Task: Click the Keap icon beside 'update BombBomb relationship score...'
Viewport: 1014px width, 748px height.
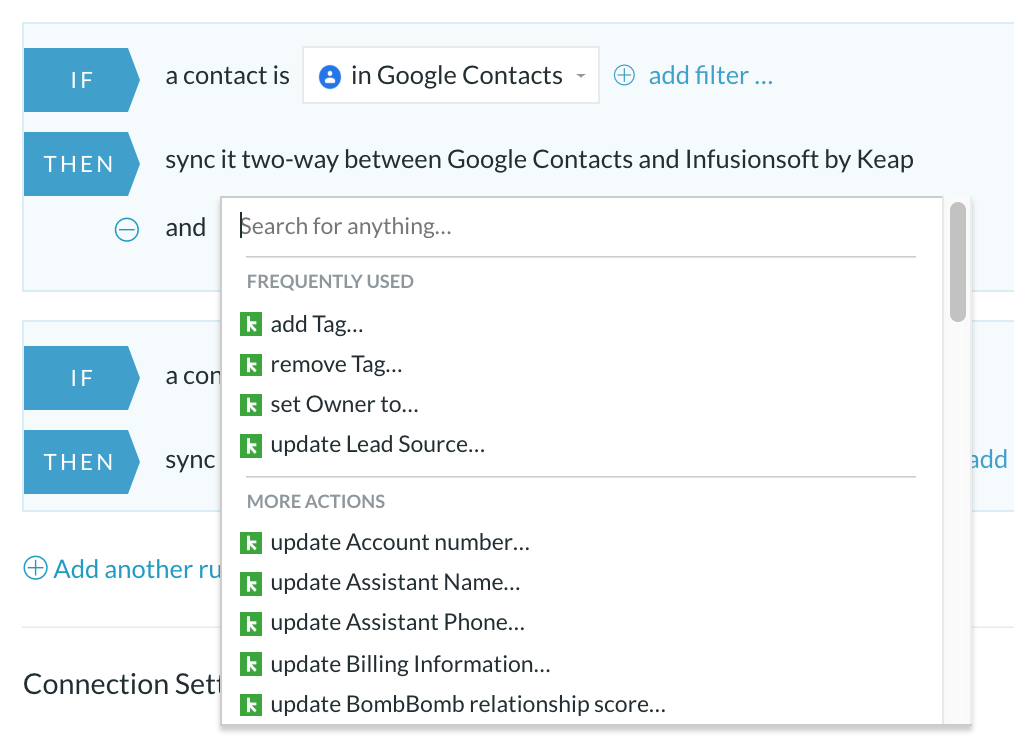Action: [251, 705]
